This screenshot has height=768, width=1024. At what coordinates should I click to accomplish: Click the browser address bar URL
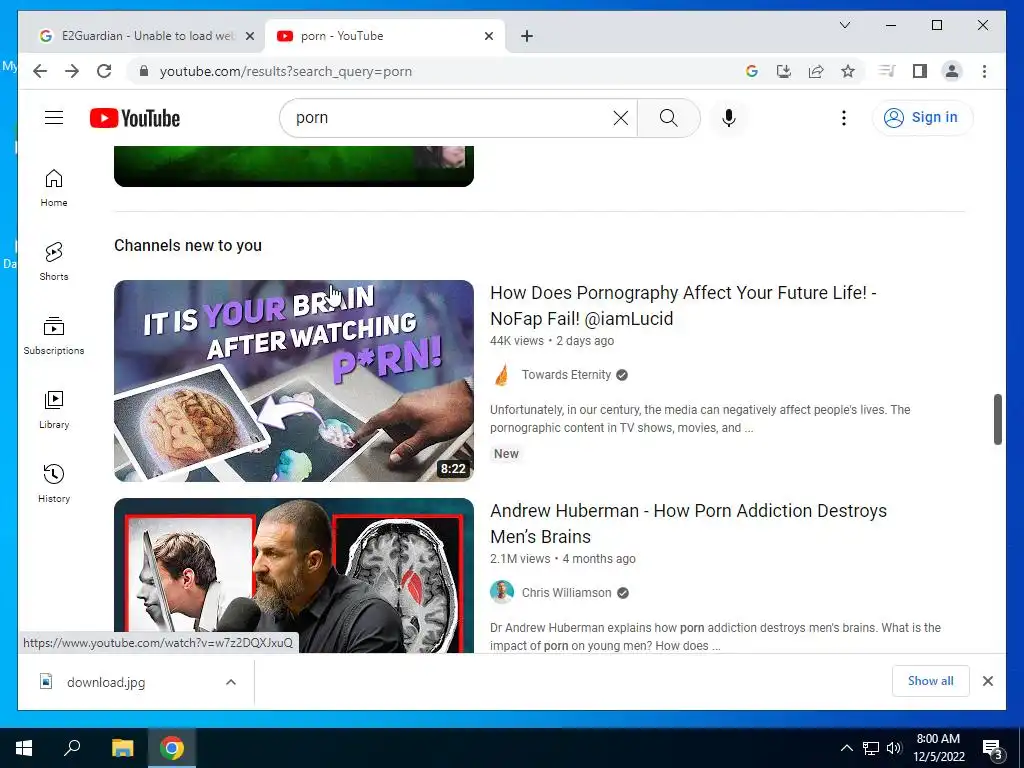(x=285, y=71)
